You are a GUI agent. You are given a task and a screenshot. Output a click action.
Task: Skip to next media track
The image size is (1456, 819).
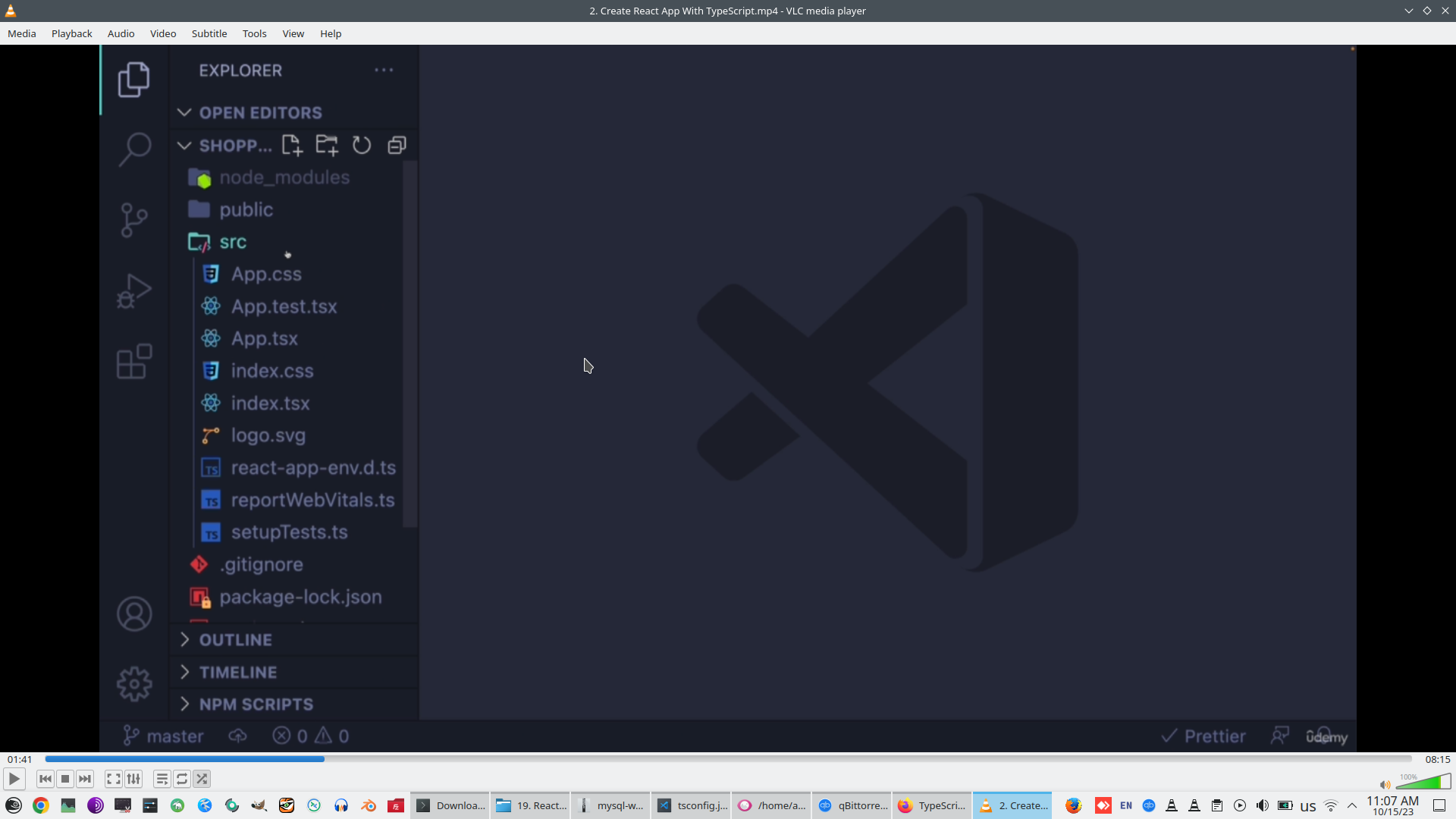coord(85,779)
